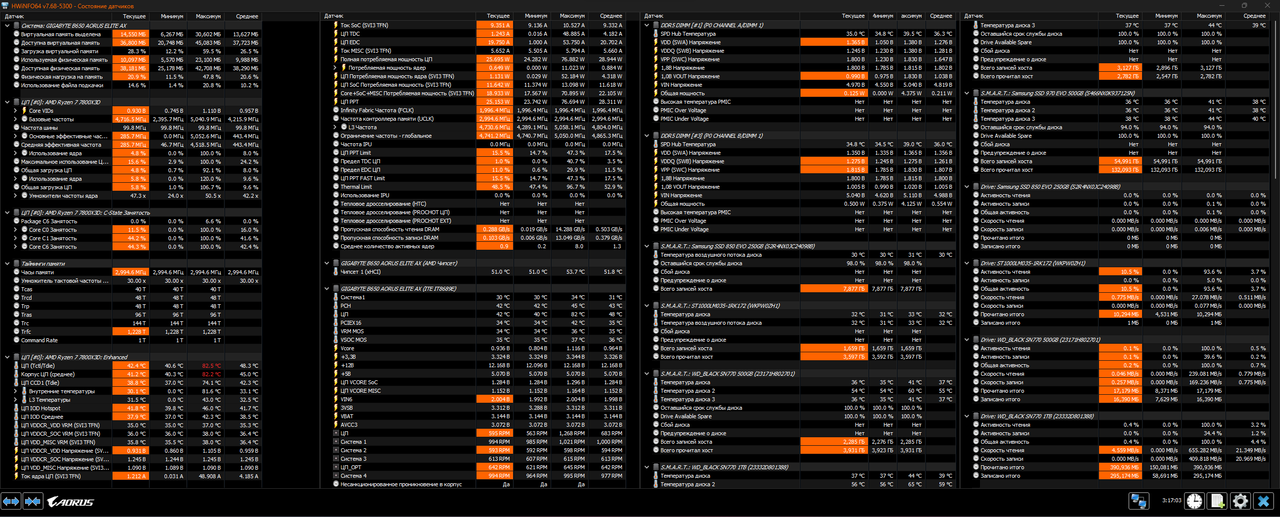Click the shrink columns inward-arrows button

tap(35, 501)
